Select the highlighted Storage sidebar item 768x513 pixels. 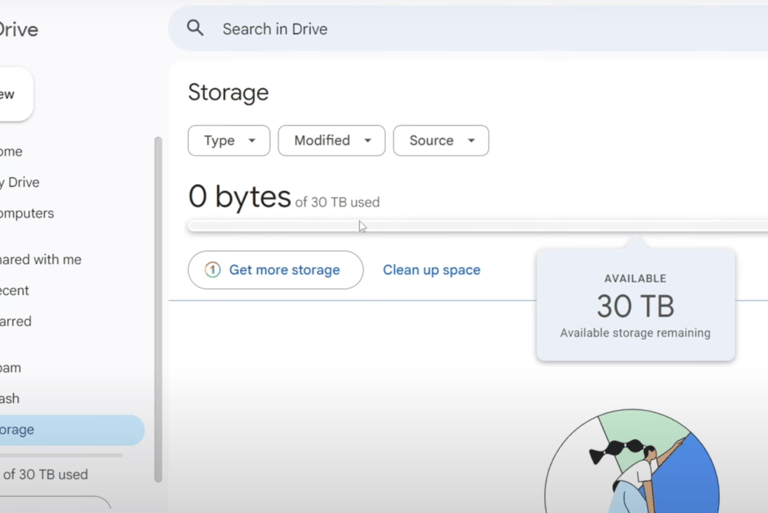tap(72, 430)
